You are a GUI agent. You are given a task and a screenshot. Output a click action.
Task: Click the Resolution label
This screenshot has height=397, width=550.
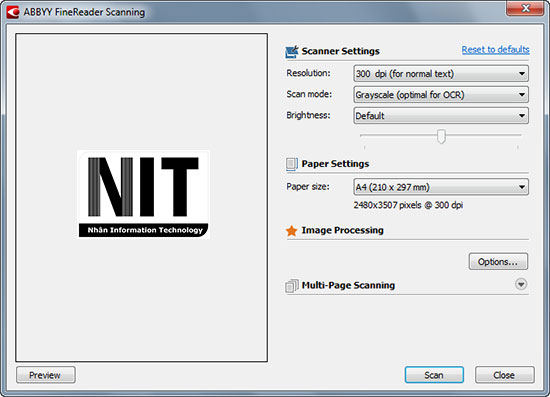[x=308, y=73]
